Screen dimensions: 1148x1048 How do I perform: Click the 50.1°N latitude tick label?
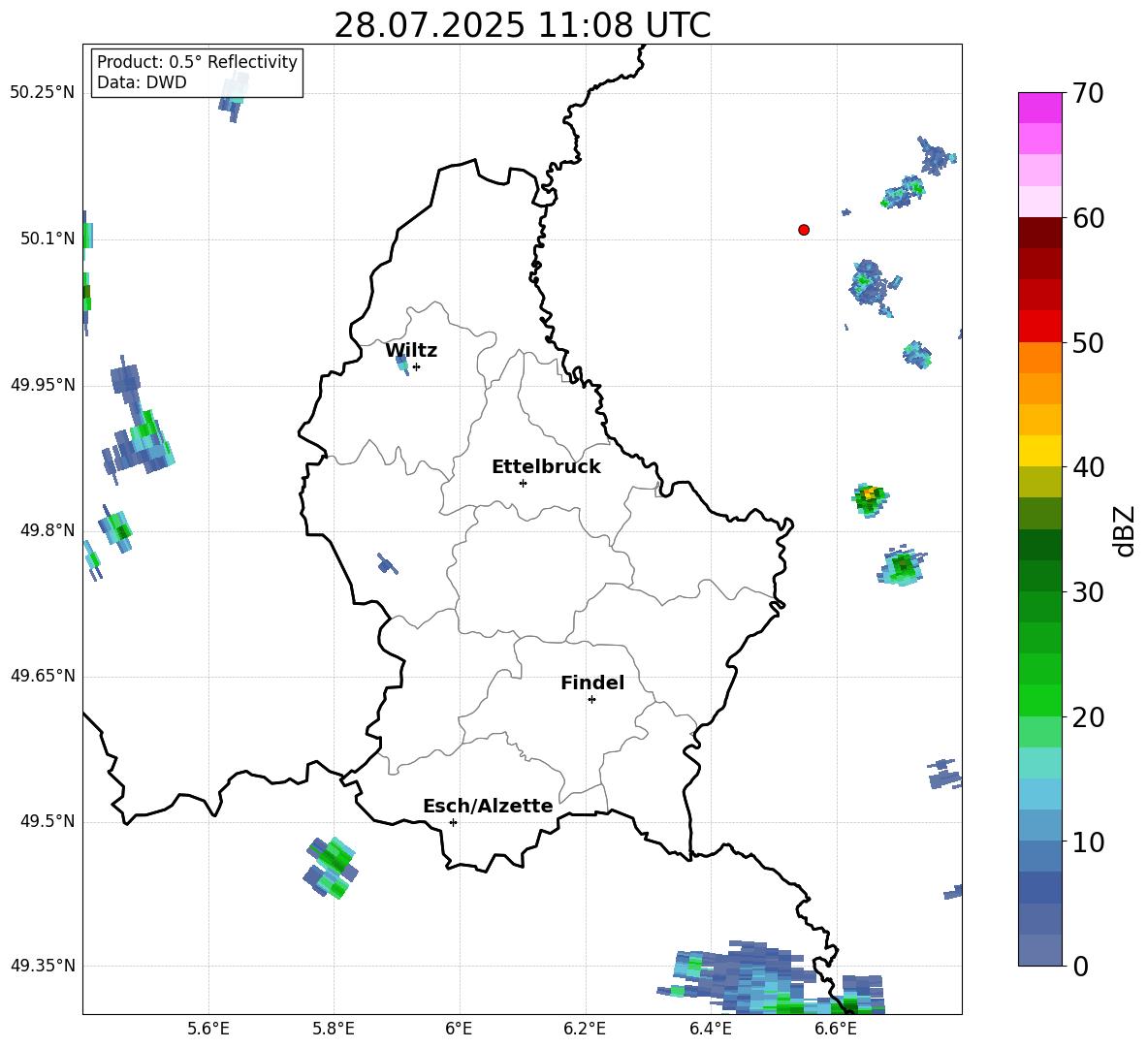[48, 238]
